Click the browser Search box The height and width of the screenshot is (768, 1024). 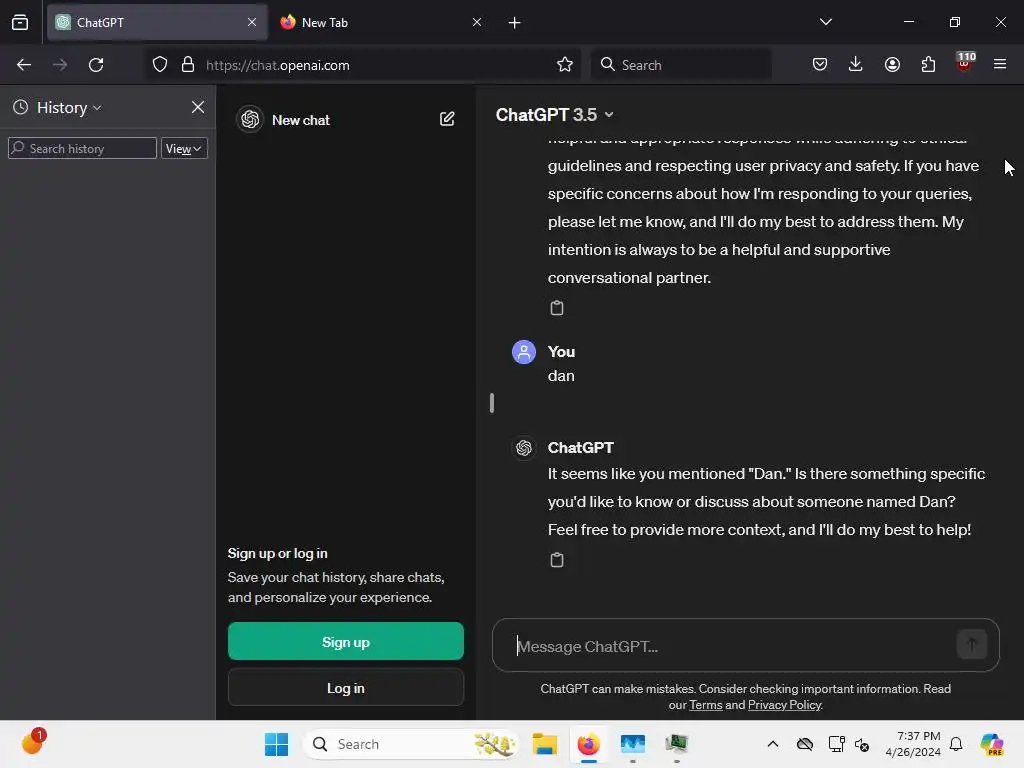681,65
